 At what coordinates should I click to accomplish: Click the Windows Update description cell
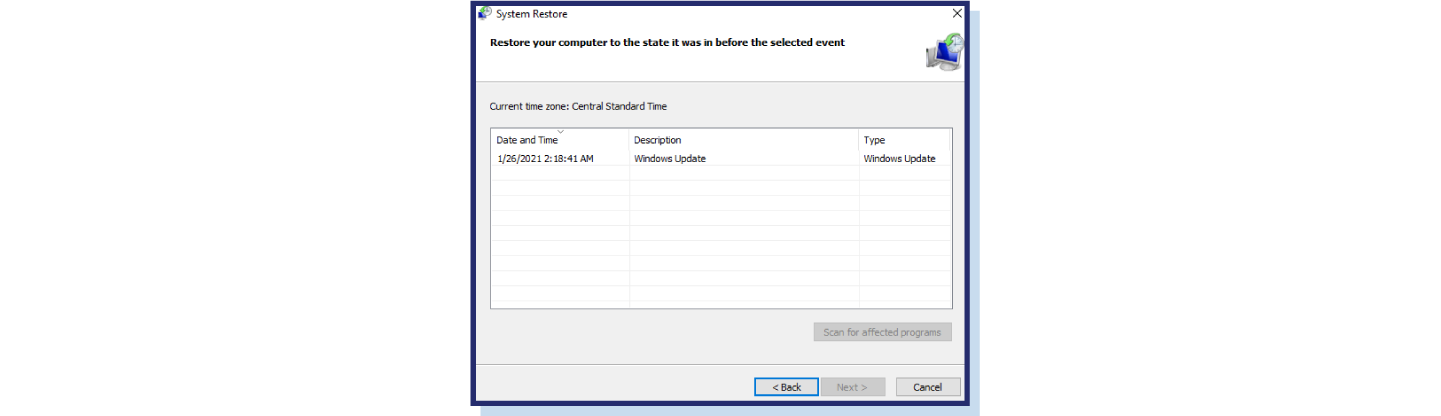669,158
